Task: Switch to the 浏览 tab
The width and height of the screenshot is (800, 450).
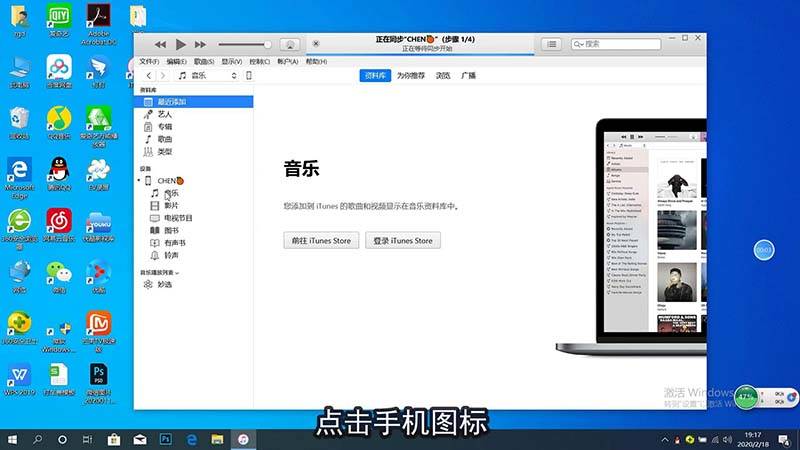Action: 443,76
